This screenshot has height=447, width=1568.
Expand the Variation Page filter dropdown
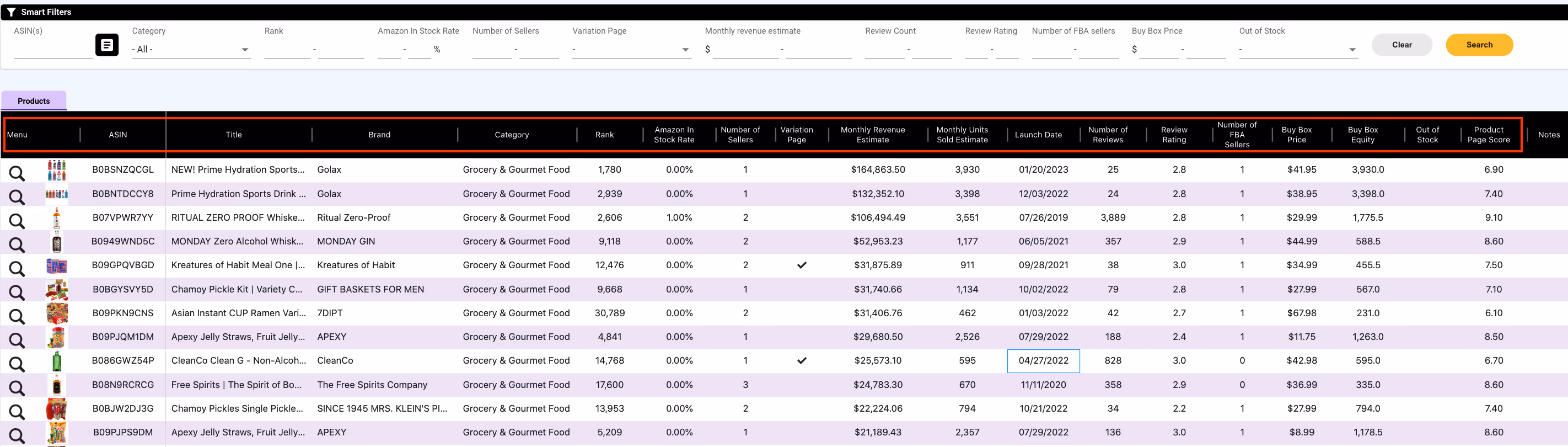click(631, 49)
